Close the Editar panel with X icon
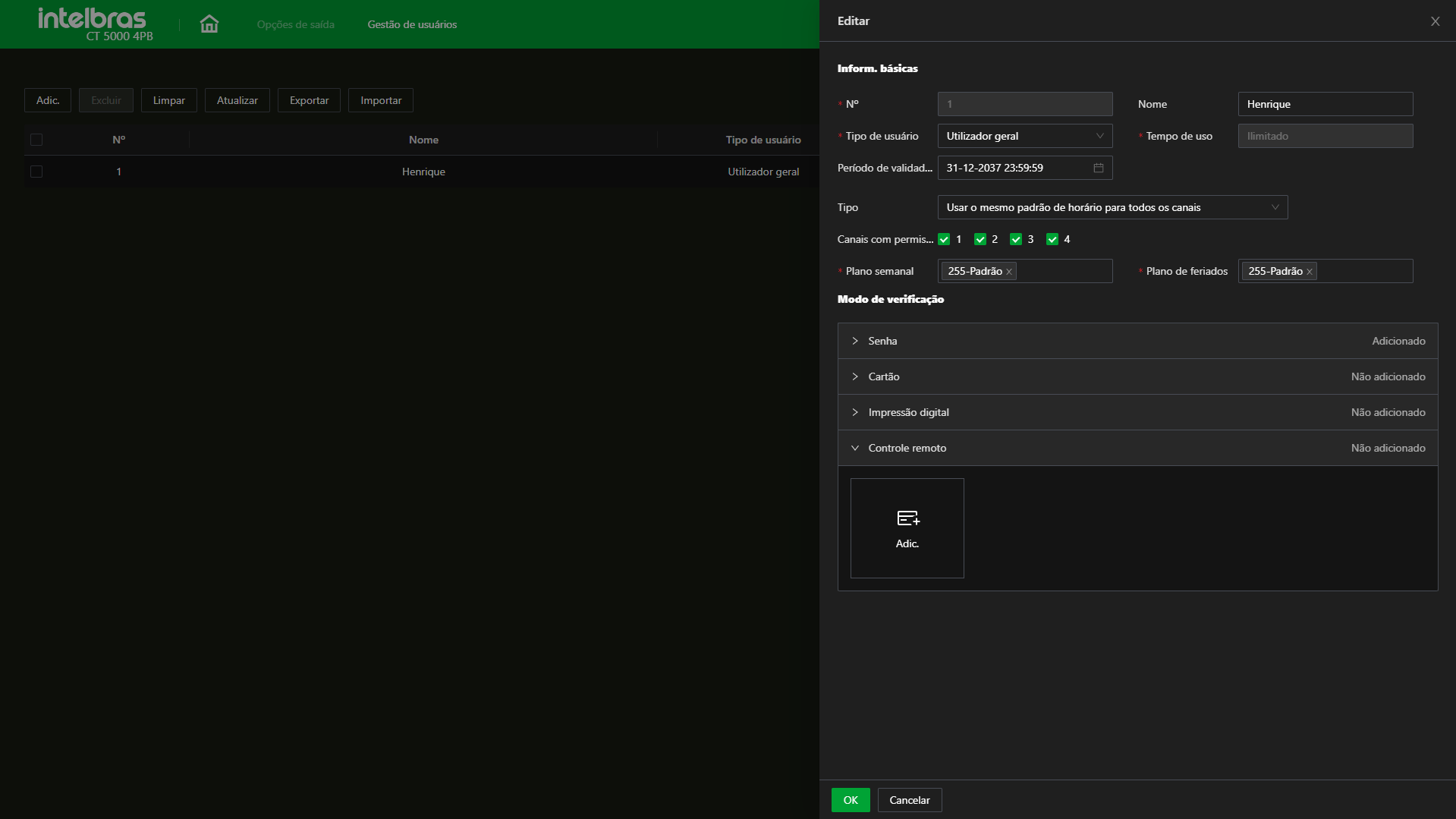1456x819 pixels. [1435, 21]
